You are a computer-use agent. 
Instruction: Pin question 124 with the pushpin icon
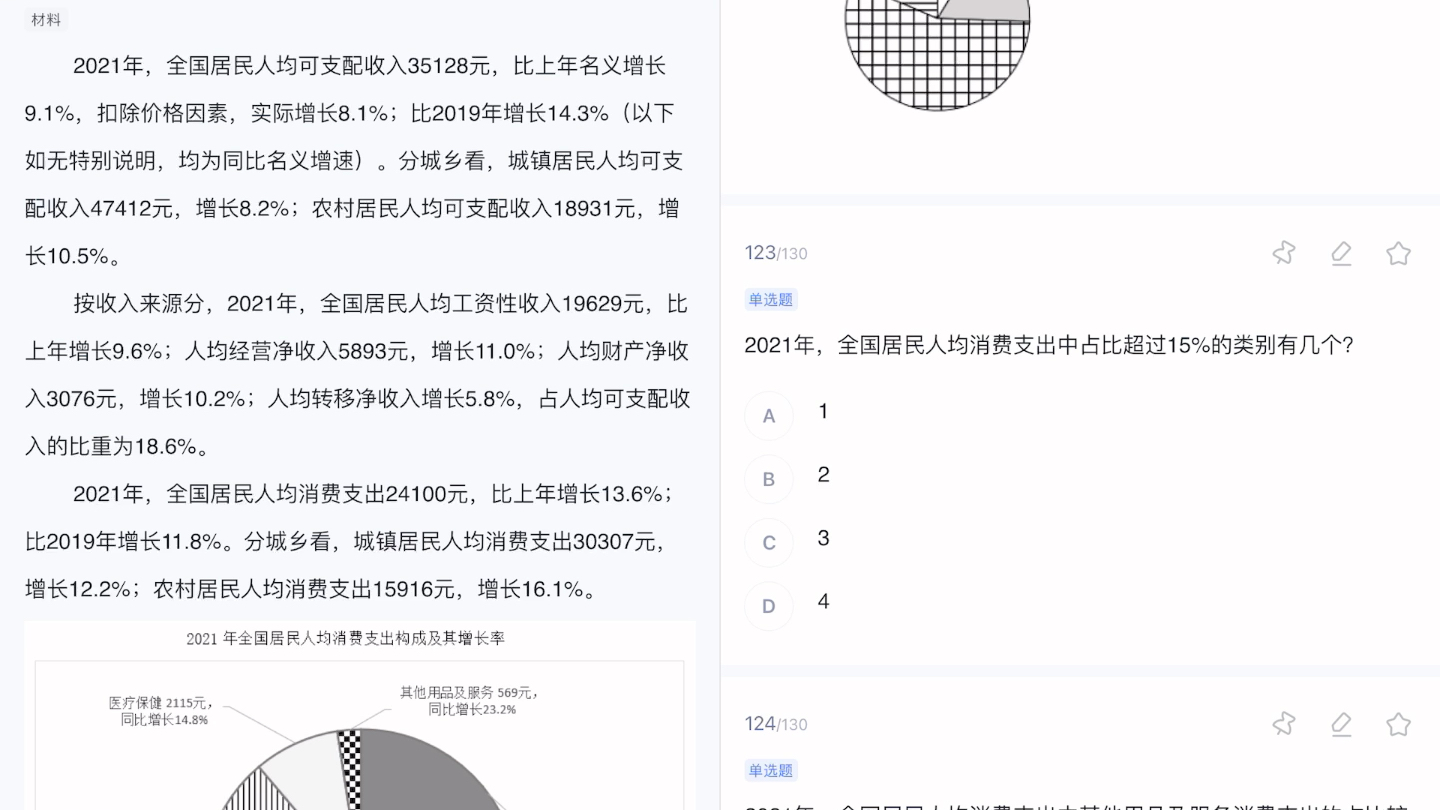pyautogui.click(x=1284, y=724)
